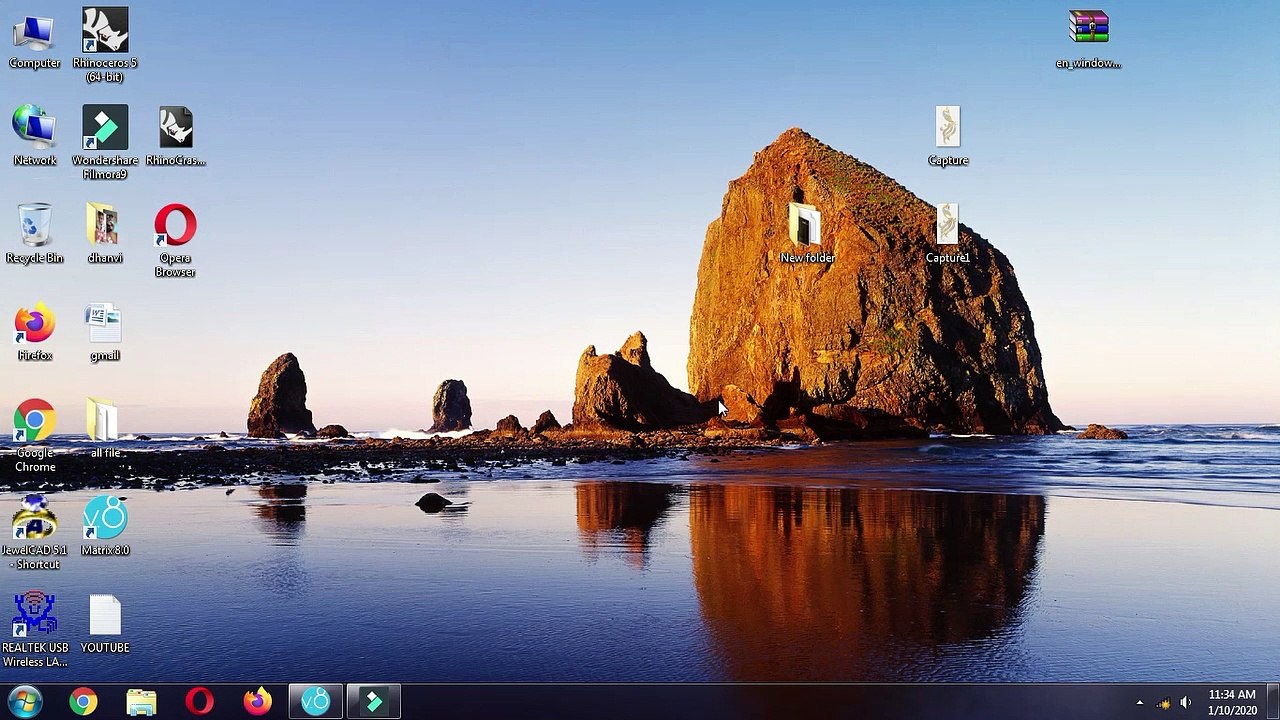This screenshot has width=1280, height=720.
Task: Select the en_windows WinRAR archive icon
Action: pos(1088,40)
